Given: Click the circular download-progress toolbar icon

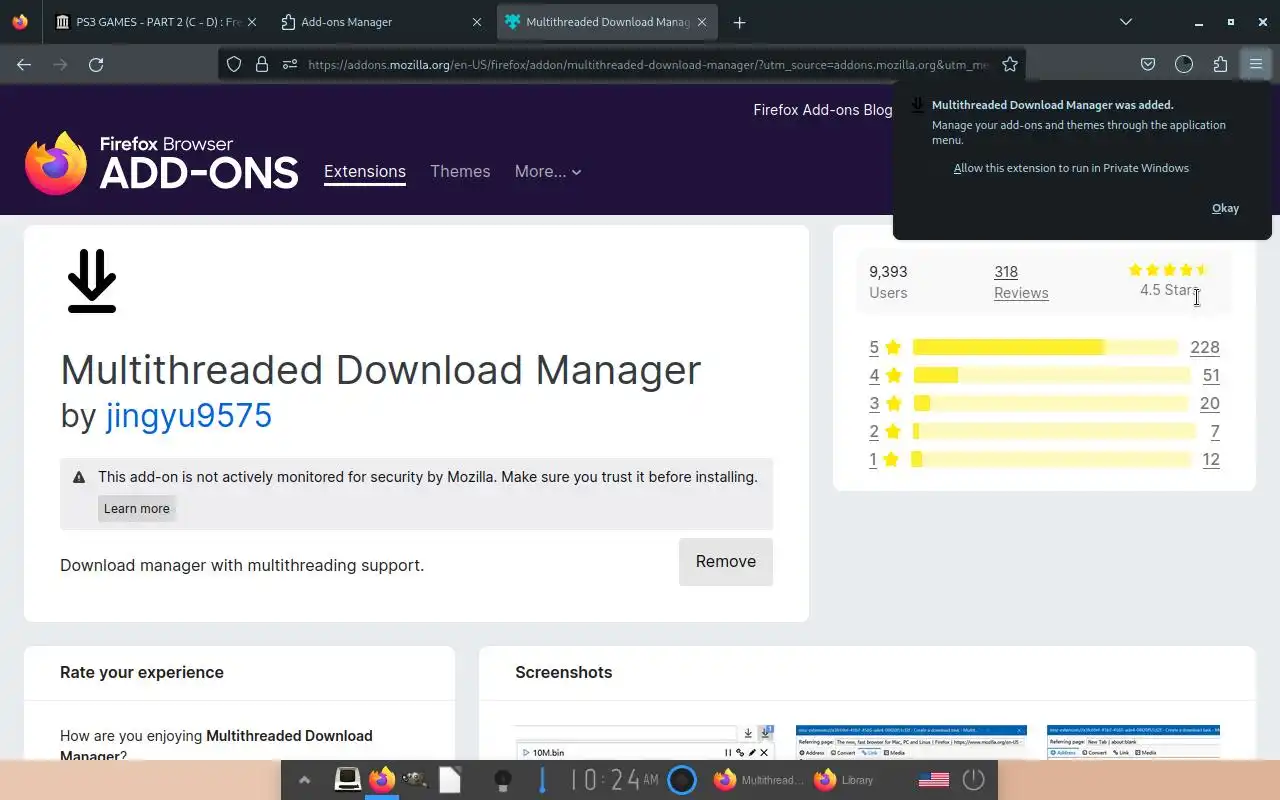Looking at the screenshot, I should click(1184, 64).
